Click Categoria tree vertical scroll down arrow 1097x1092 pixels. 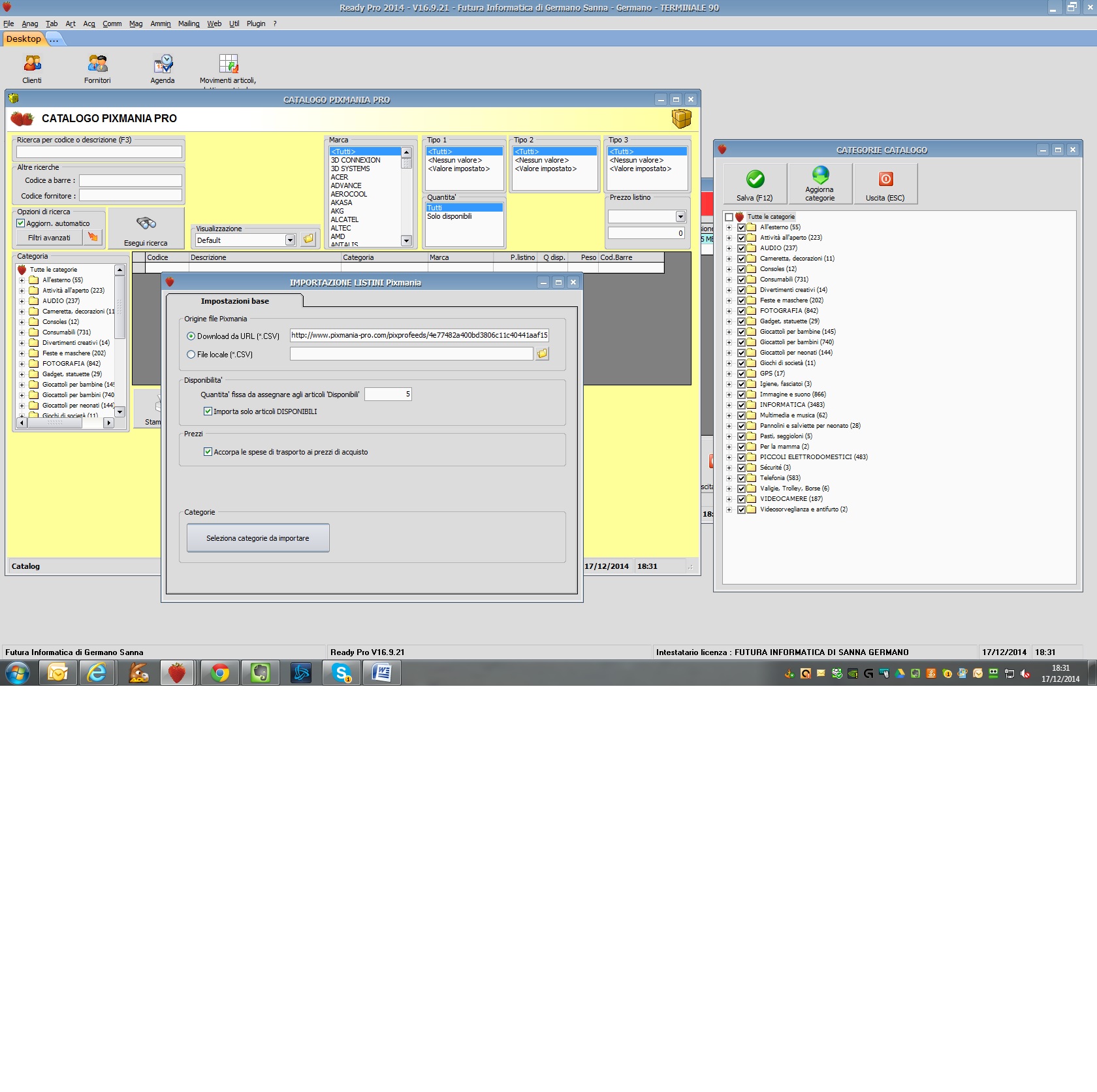(x=119, y=412)
